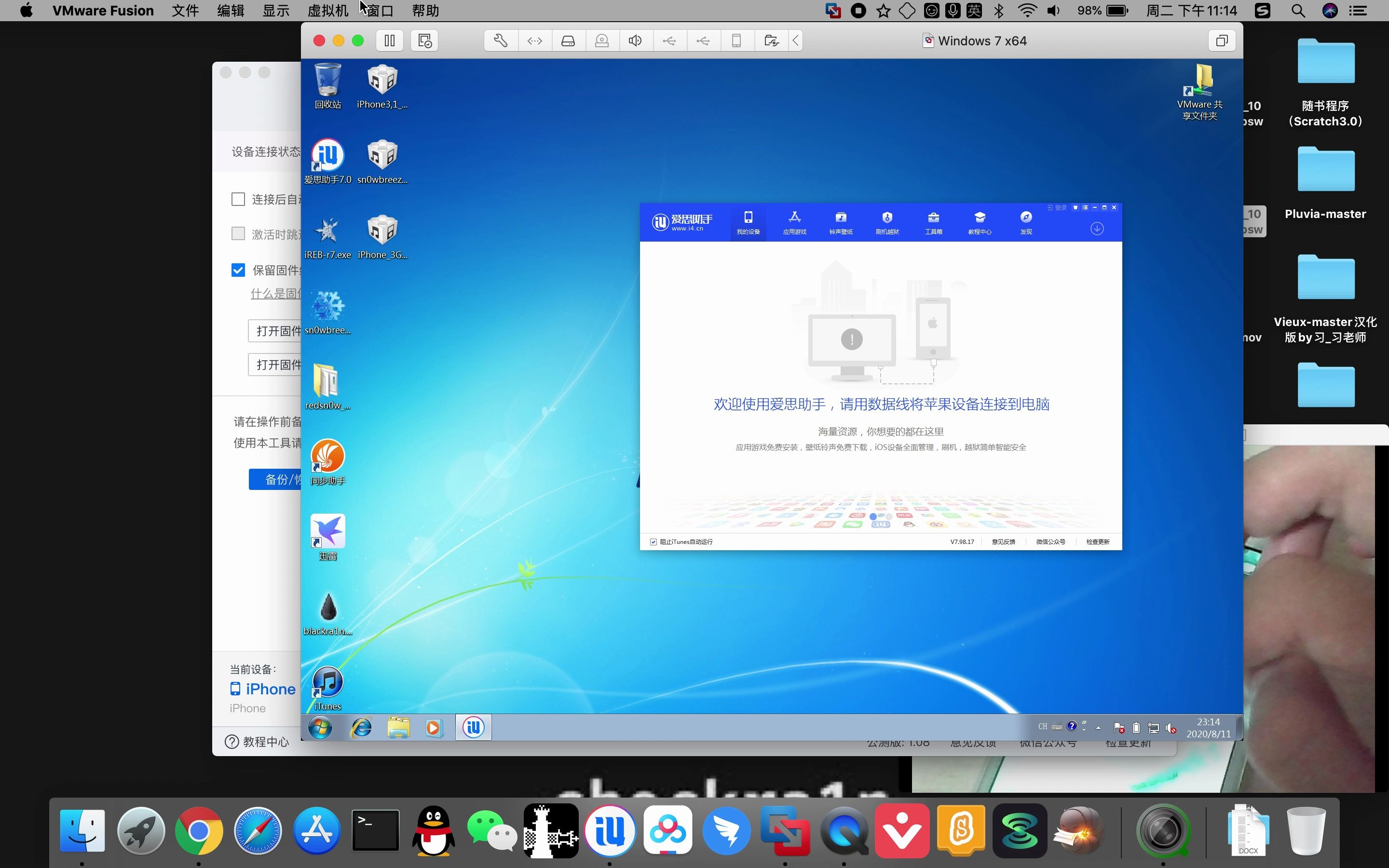The image size is (1389, 868).
Task: Select the iREB-r7.exe desktop icon
Action: click(x=328, y=238)
